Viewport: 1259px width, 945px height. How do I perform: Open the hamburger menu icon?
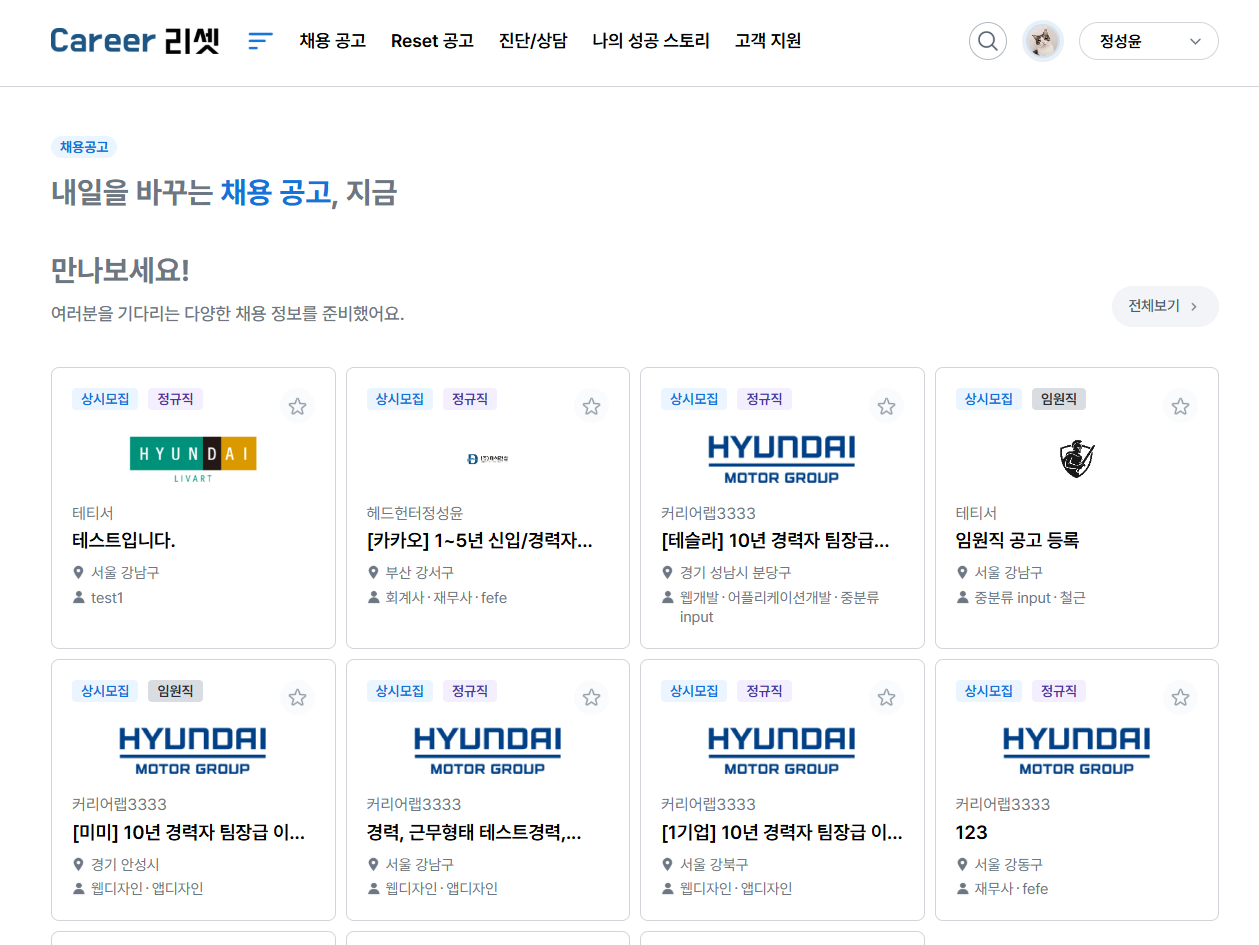(x=260, y=41)
